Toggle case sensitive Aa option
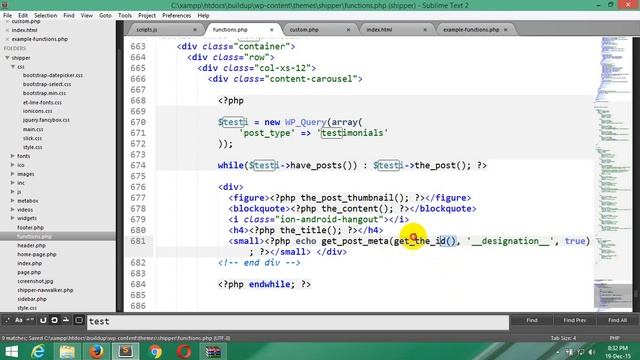The width and height of the screenshot is (640, 360). pos(19,320)
